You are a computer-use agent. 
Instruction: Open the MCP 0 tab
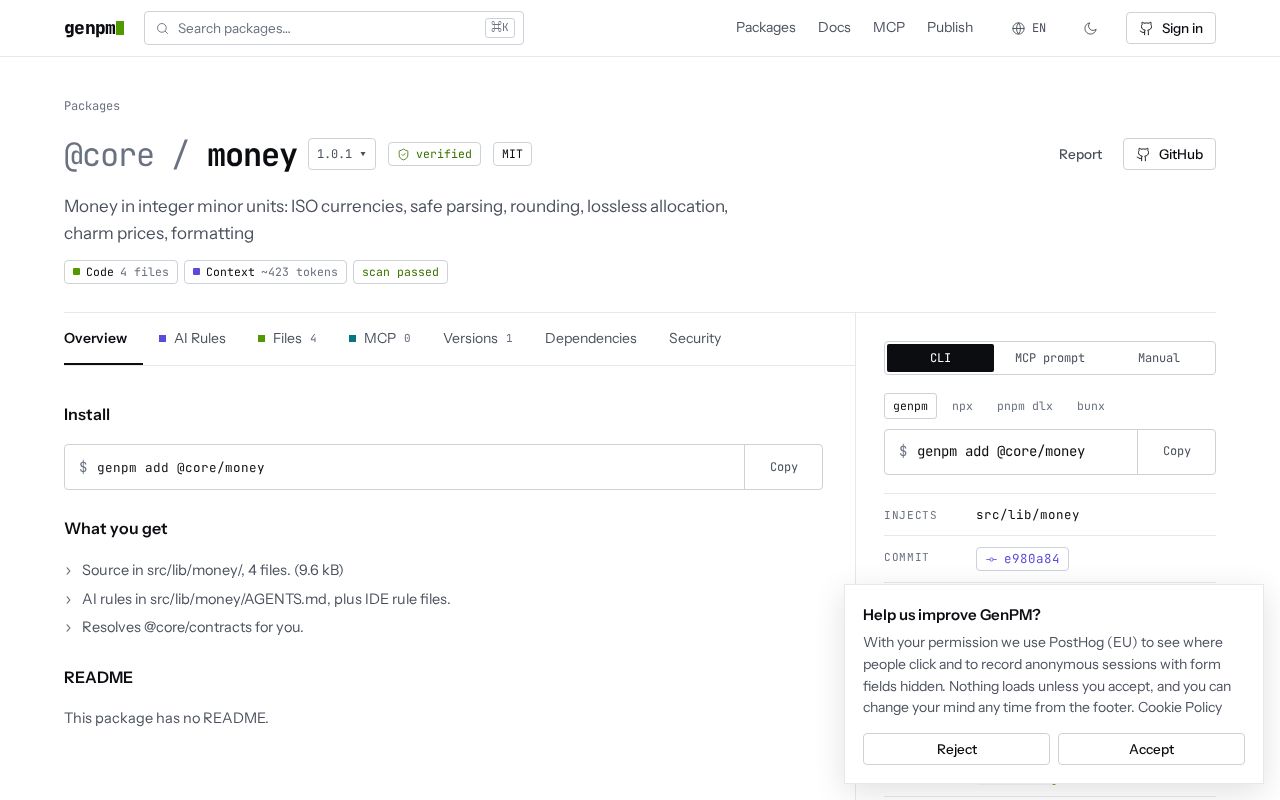(x=380, y=338)
